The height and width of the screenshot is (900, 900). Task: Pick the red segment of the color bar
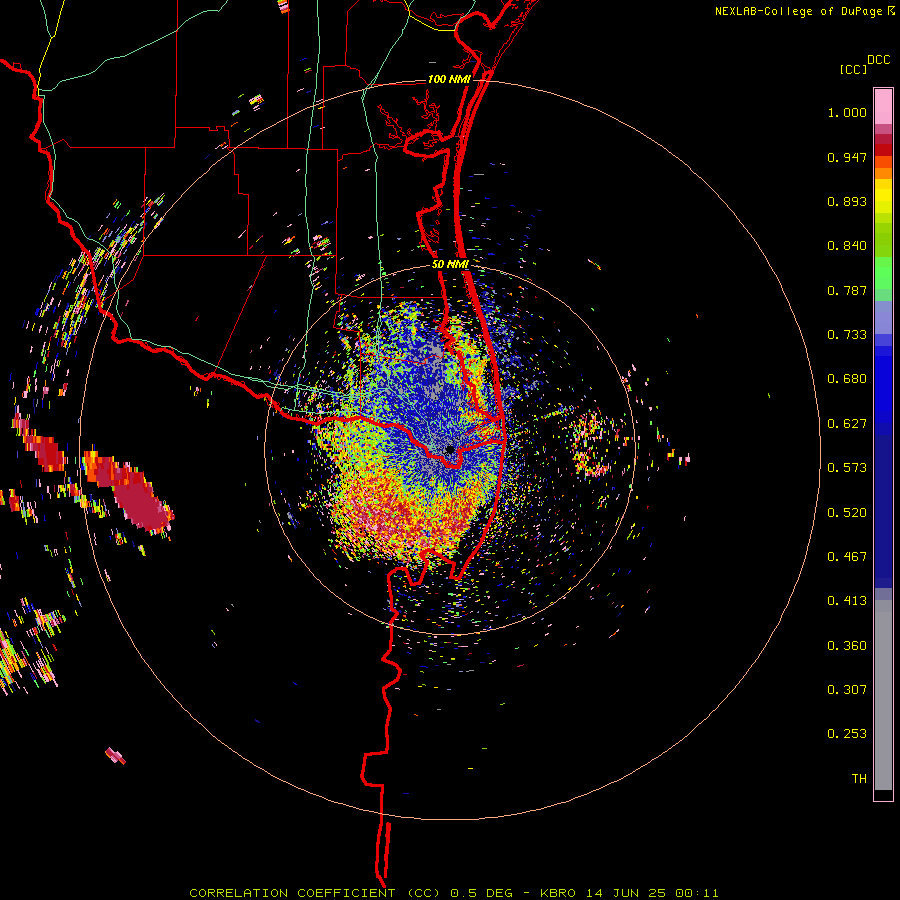coord(883,150)
